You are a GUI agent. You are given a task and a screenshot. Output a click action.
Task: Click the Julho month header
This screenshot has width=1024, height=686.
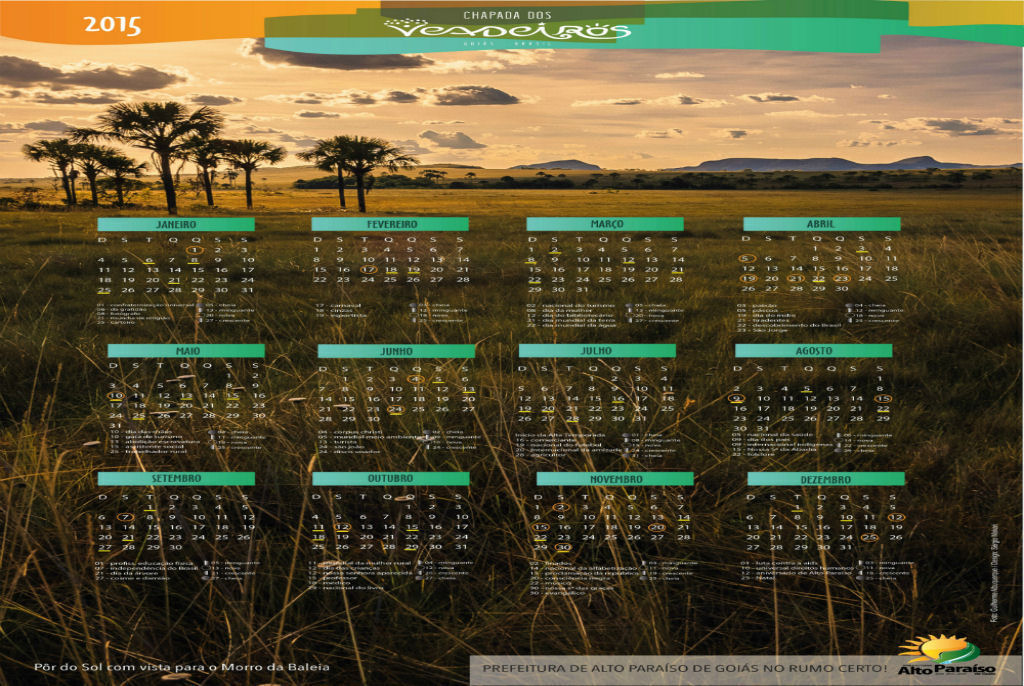597,351
